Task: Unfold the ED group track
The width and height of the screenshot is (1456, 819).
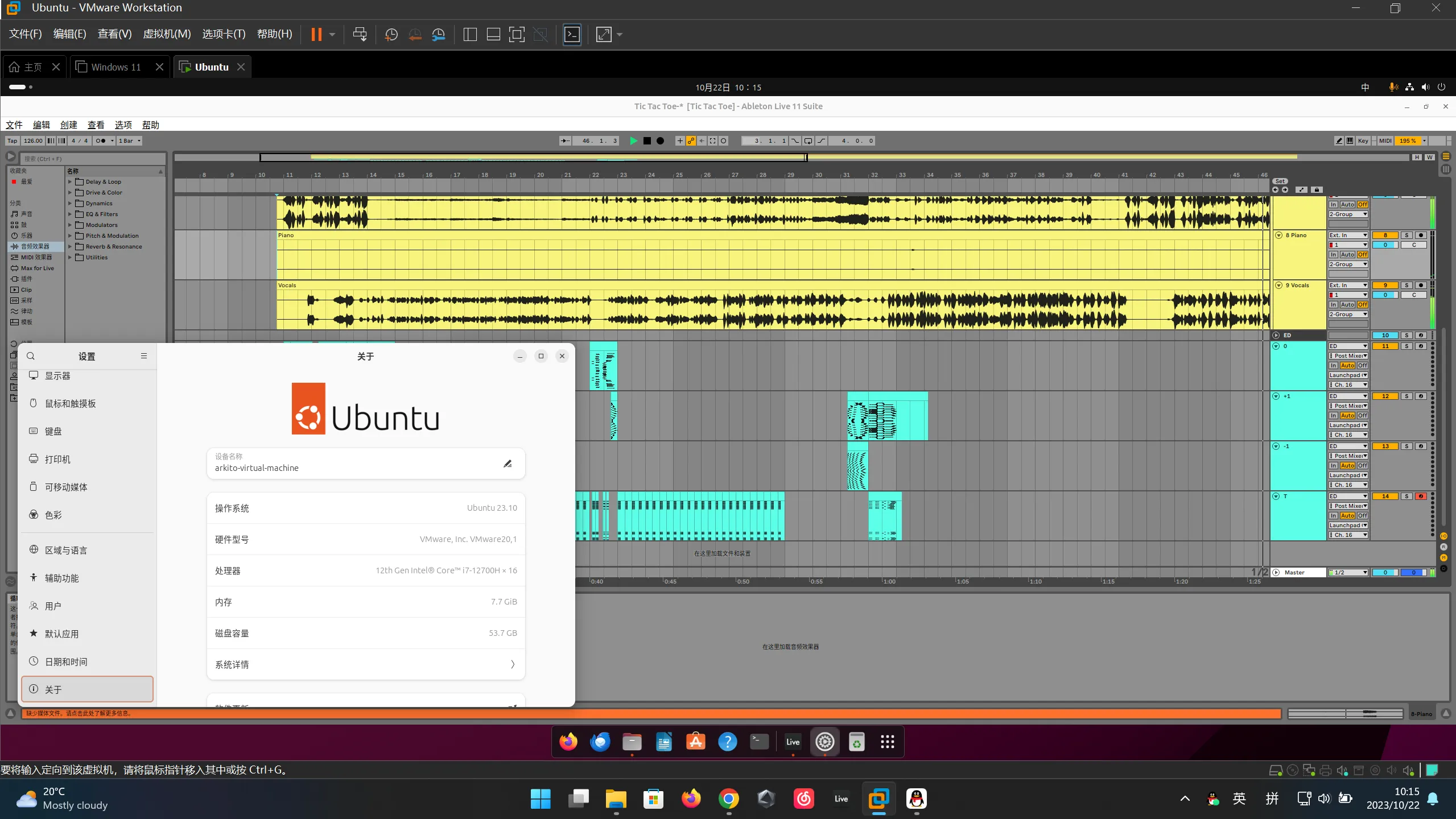Action: [1276, 336]
